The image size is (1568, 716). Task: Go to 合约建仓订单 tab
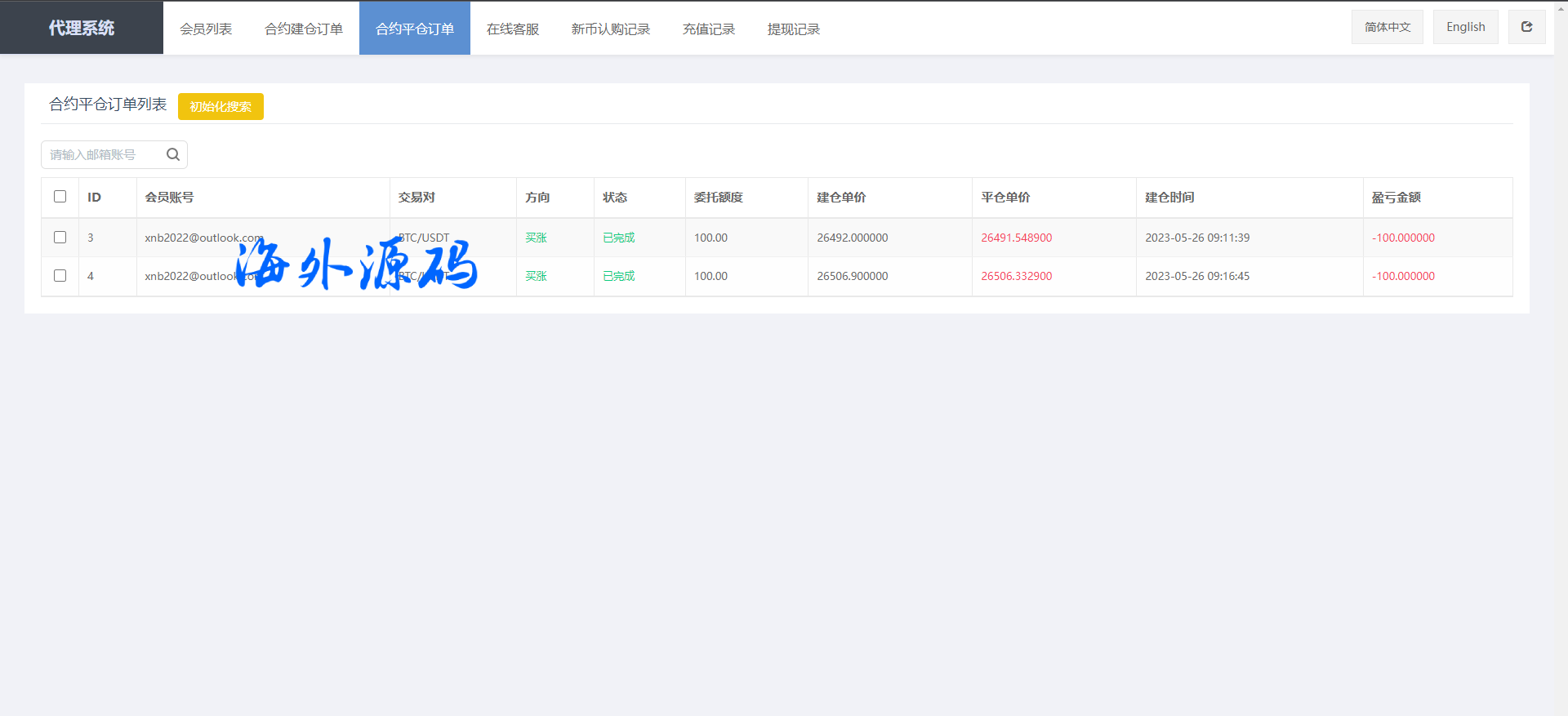tap(304, 29)
